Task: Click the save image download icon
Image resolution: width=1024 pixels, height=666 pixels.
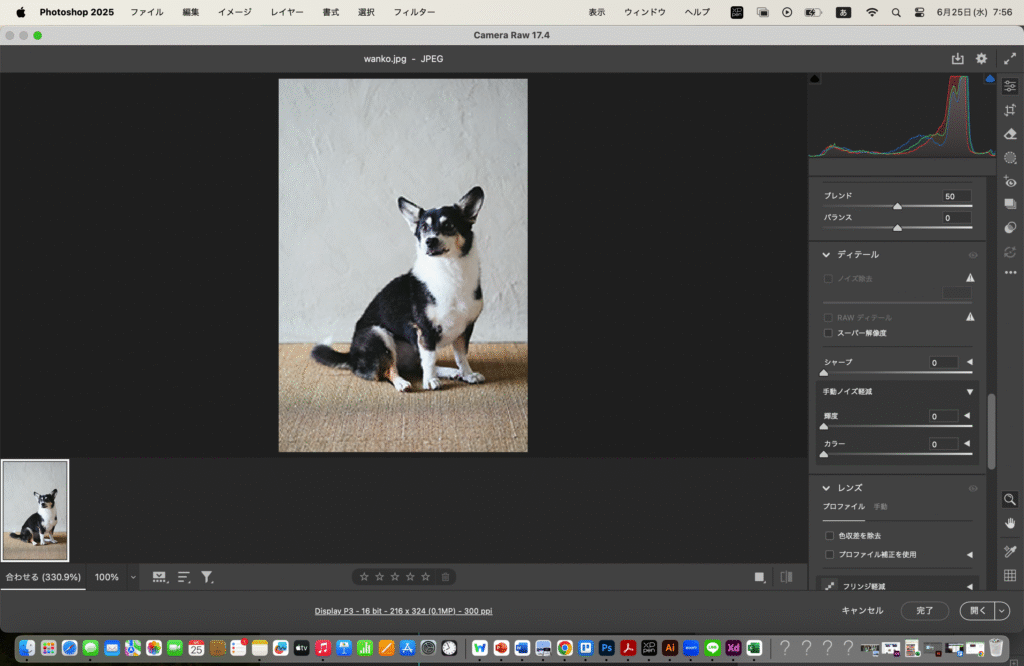Action: 957,59
